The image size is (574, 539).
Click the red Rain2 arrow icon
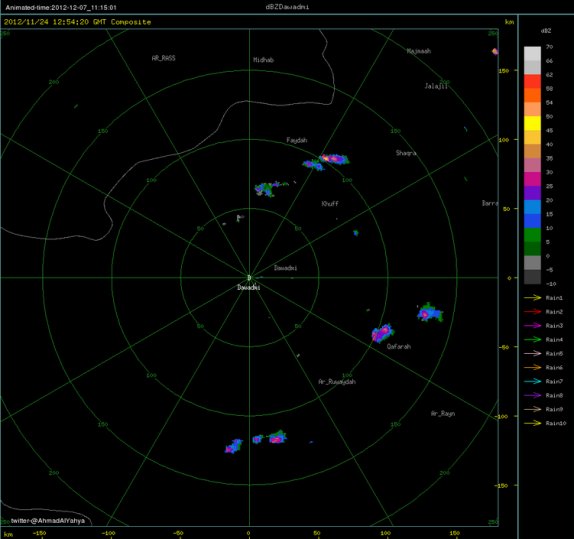click(532, 312)
